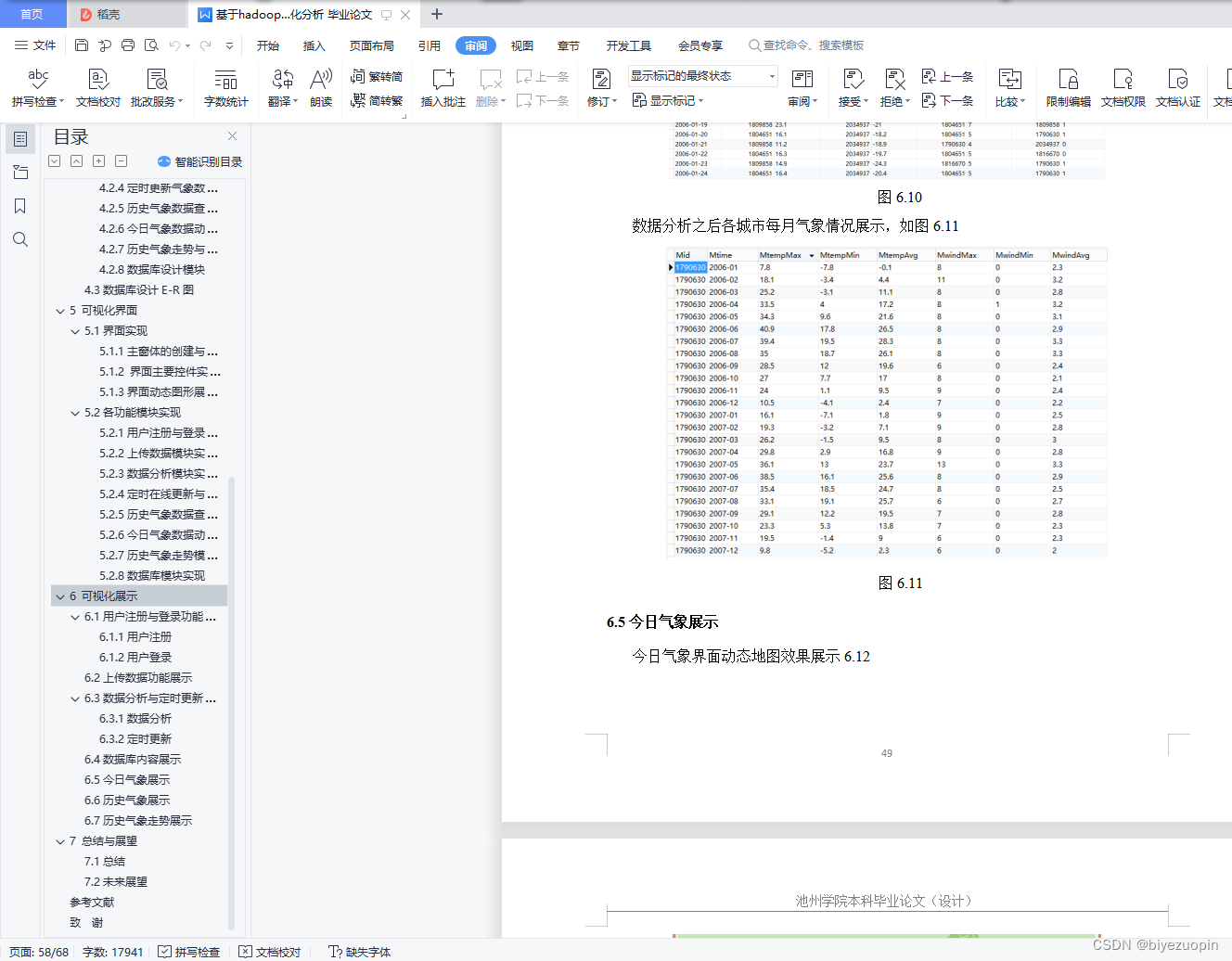The height and width of the screenshot is (961, 1232).
Task: Collapse the 6.3 数据分析与定时更新 section
Action: pyautogui.click(x=75, y=698)
